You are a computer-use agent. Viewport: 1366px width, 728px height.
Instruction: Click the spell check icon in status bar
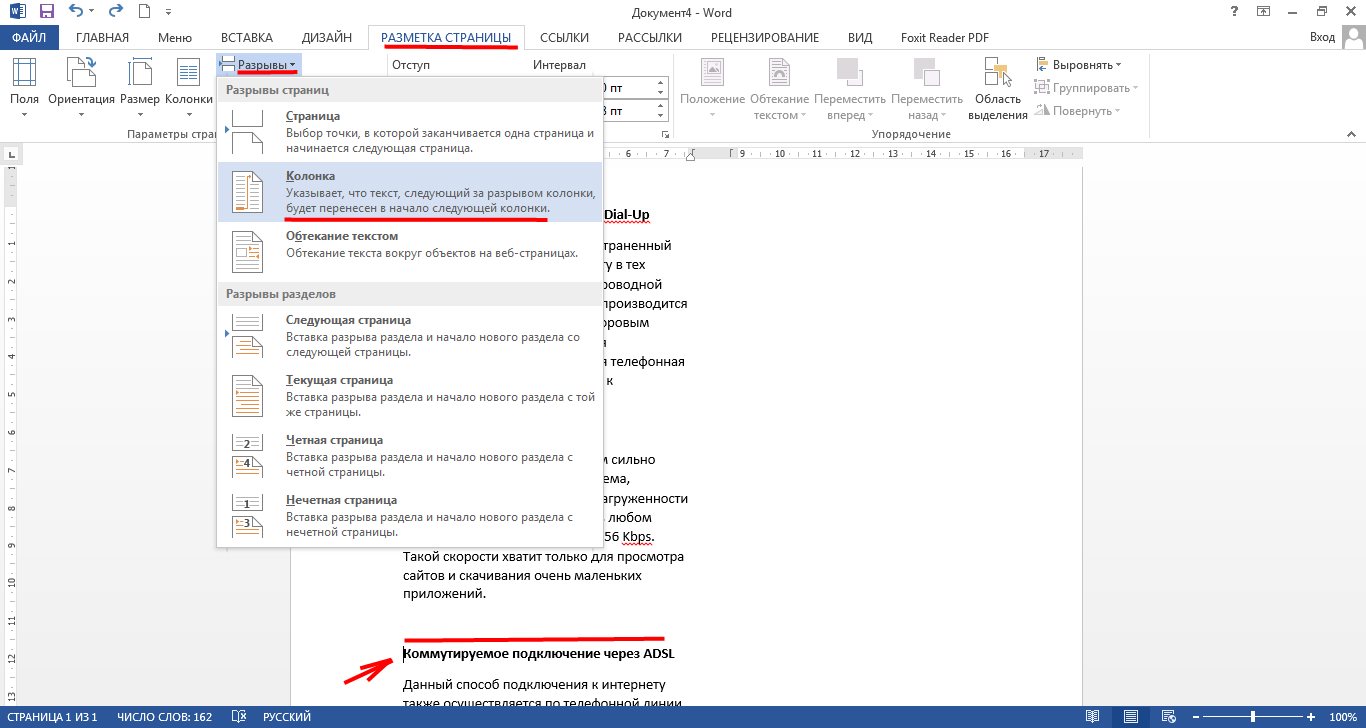[239, 717]
